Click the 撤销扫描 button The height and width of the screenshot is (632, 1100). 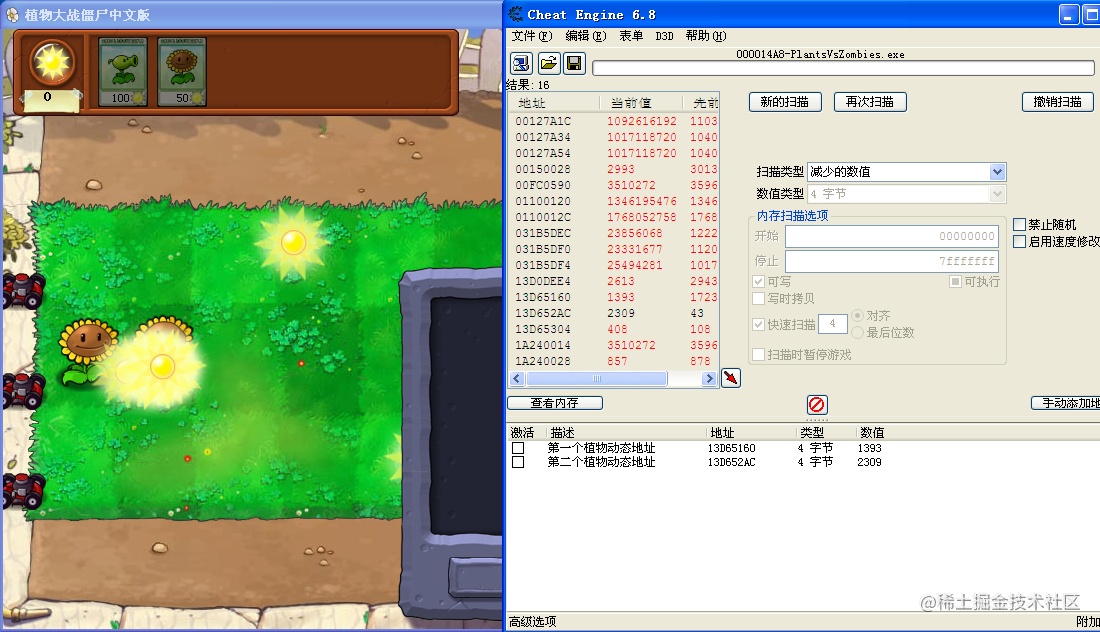(1057, 102)
